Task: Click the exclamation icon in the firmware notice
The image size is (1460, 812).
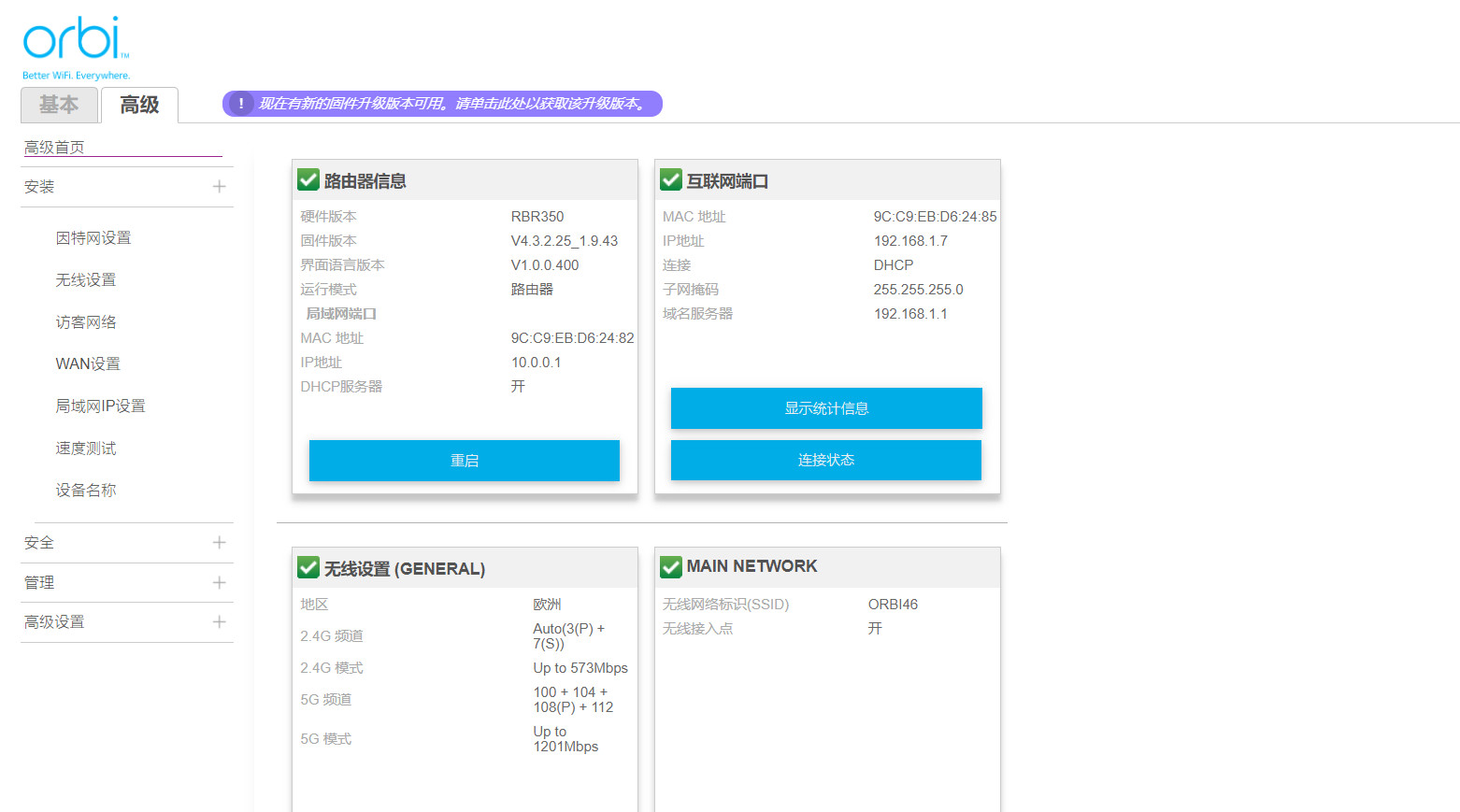Action: 240,104
